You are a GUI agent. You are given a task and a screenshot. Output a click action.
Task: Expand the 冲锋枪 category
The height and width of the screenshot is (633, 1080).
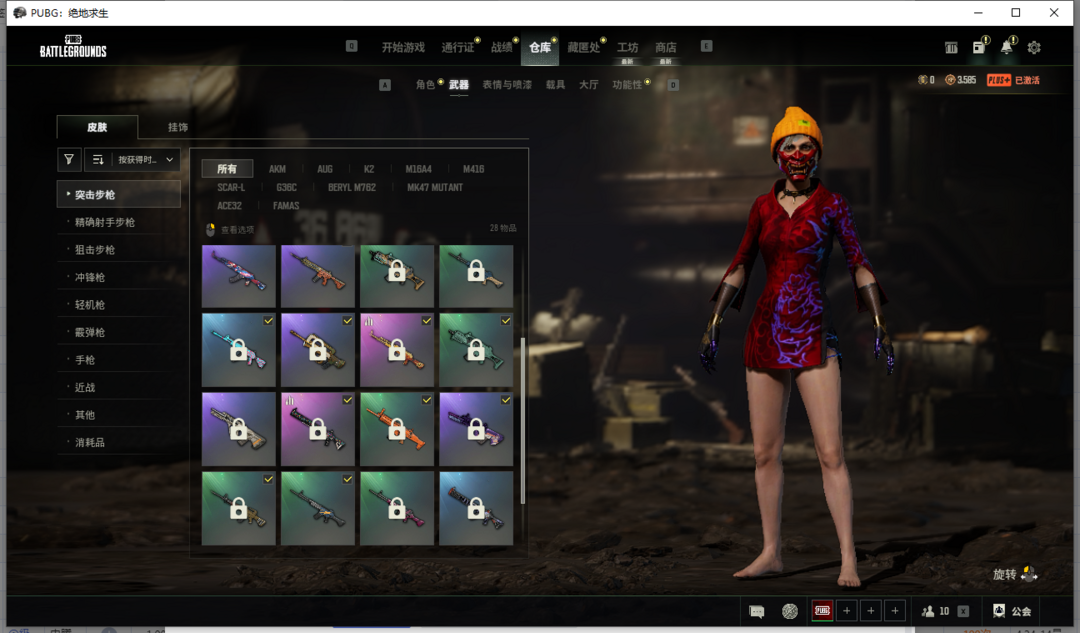click(118, 277)
